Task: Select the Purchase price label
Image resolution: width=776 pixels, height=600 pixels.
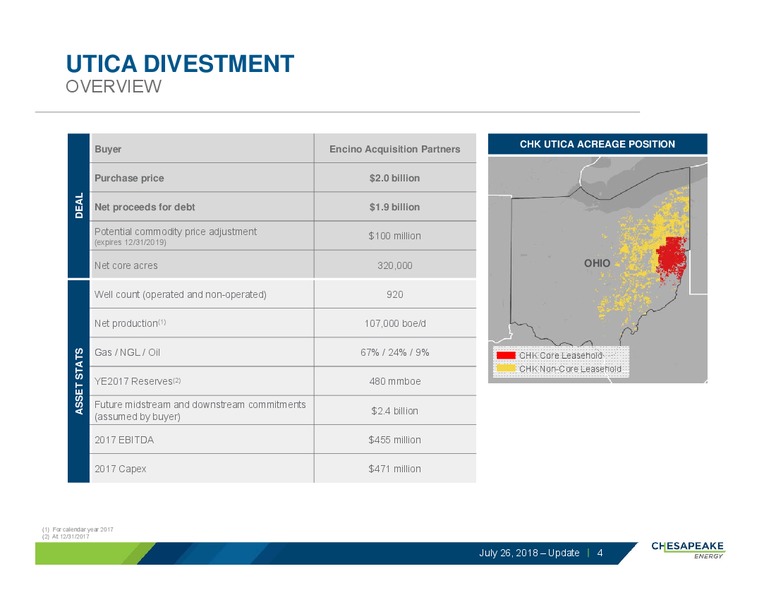Action: coord(129,178)
